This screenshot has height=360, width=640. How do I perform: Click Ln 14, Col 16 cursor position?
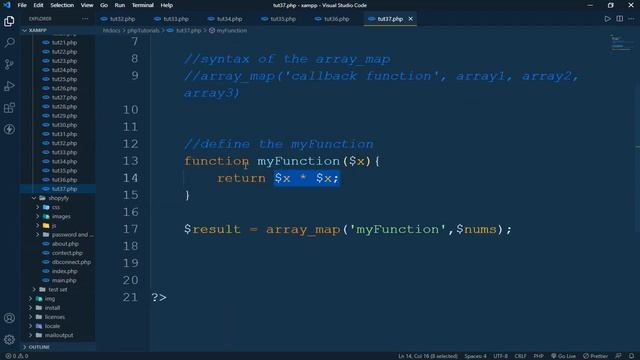pos(428,356)
